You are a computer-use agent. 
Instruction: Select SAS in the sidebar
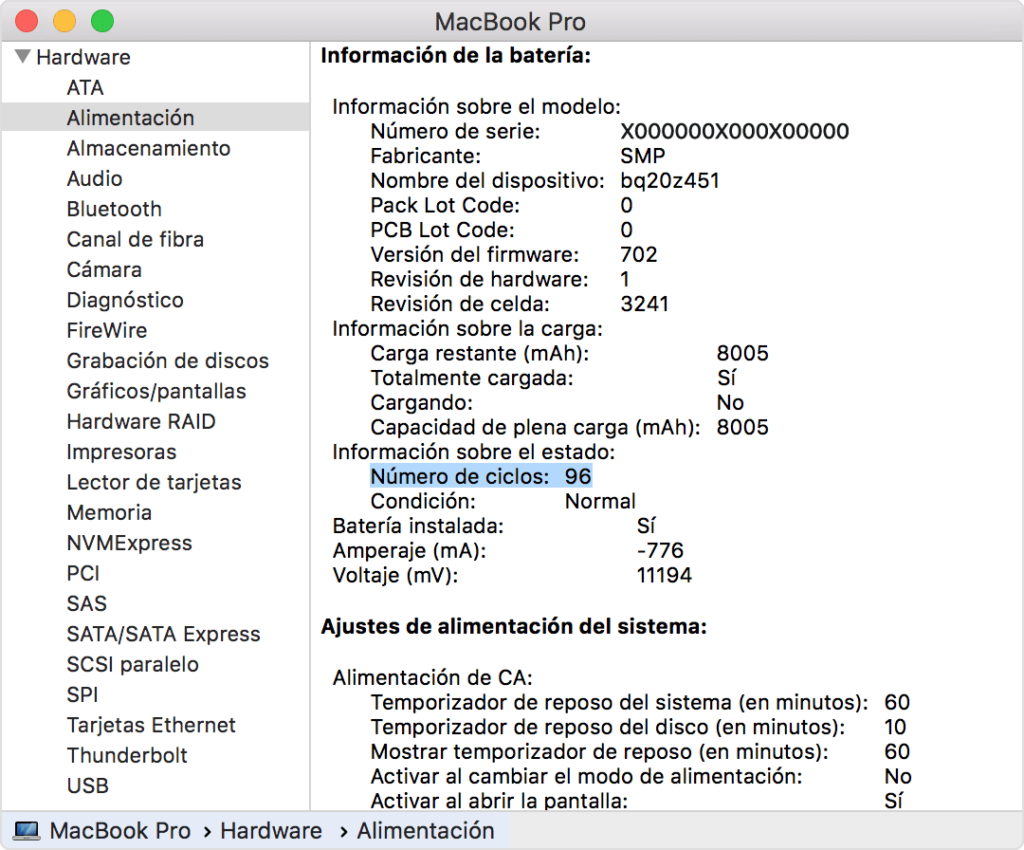point(86,604)
